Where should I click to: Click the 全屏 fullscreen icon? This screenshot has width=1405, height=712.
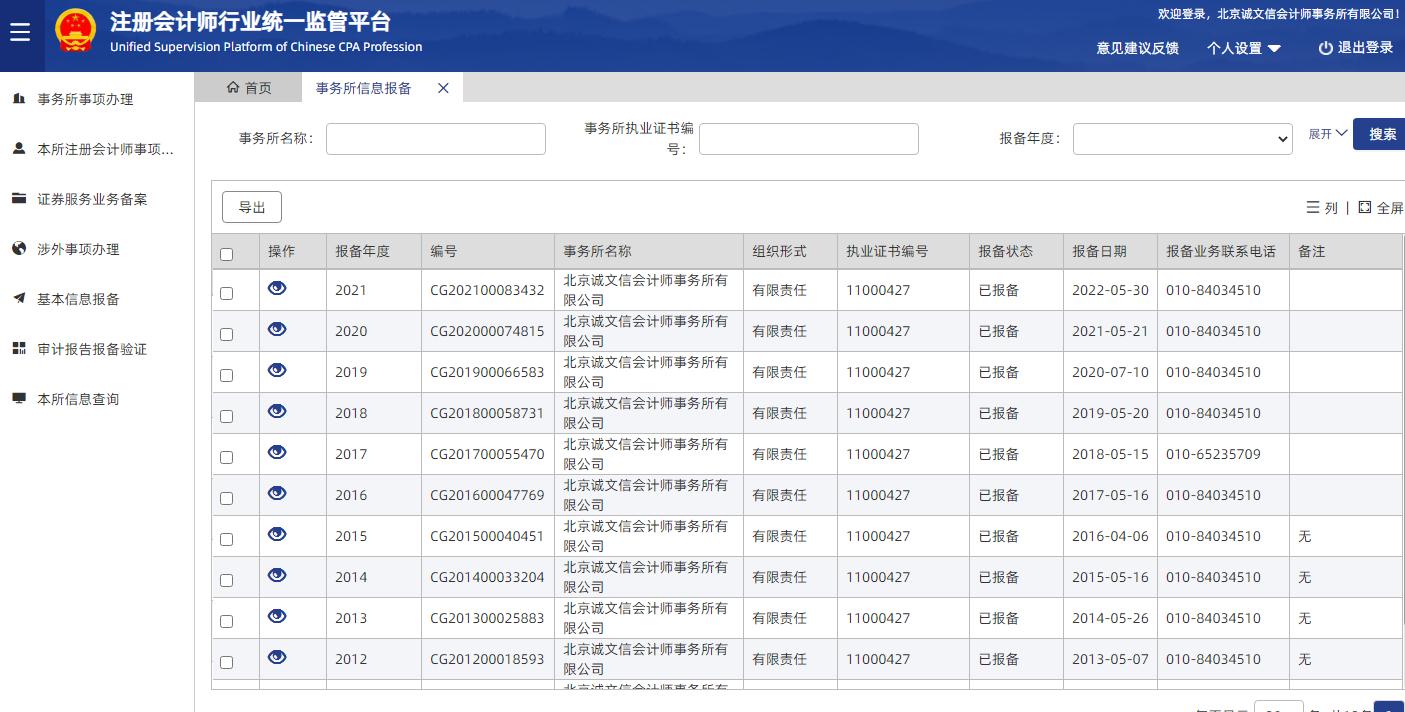1364,208
